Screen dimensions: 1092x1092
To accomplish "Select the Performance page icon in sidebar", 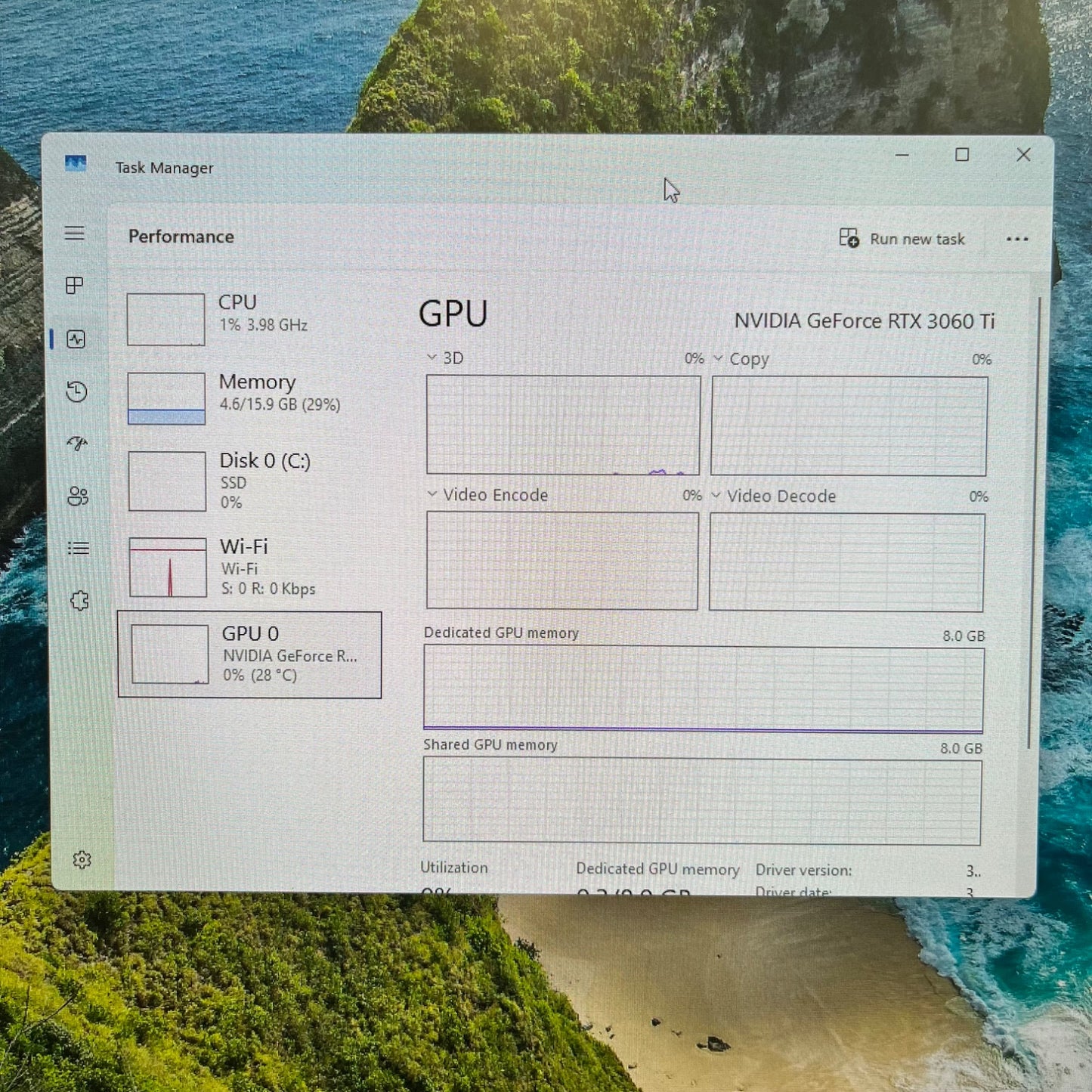I will point(76,339).
